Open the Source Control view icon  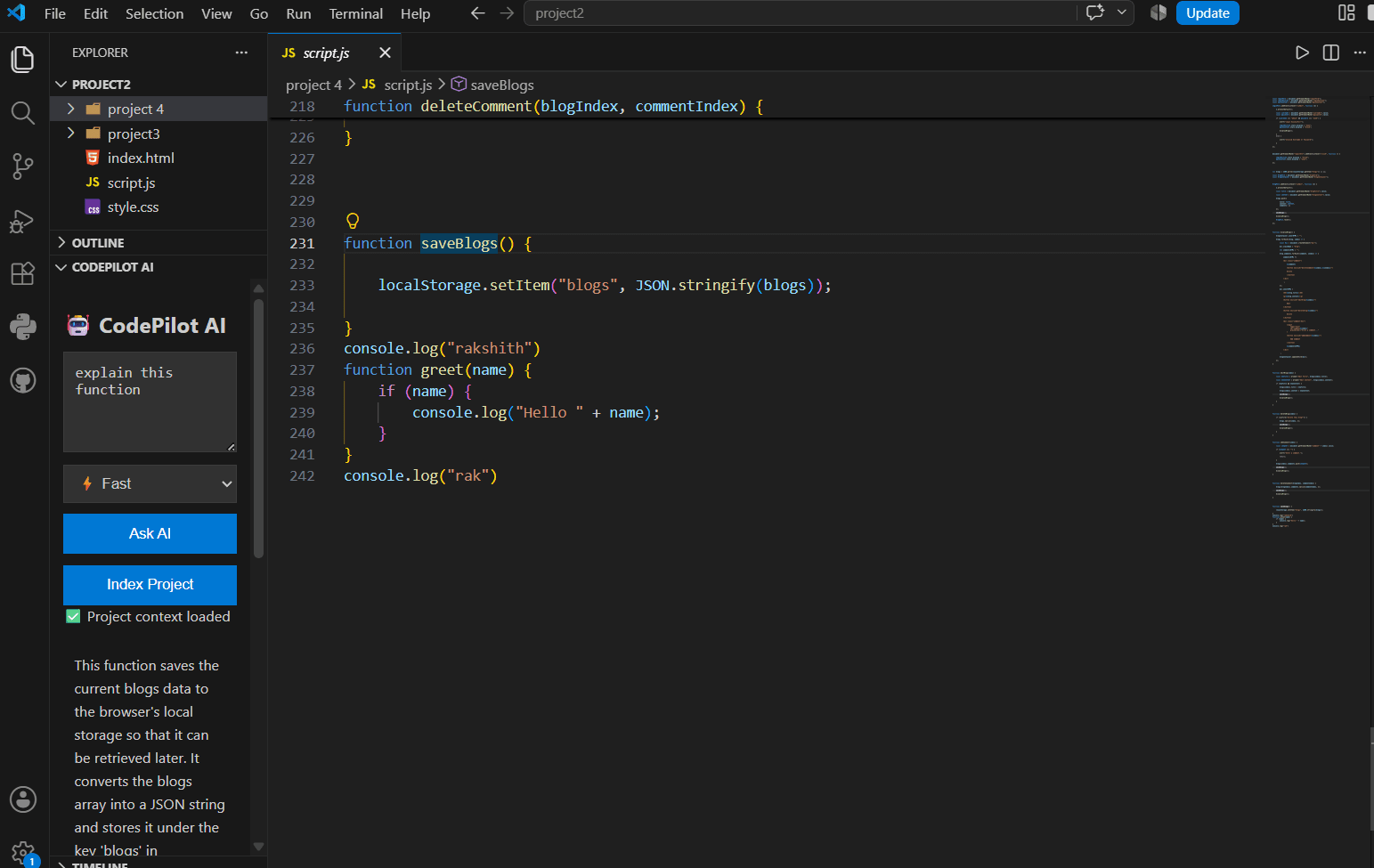coord(22,166)
